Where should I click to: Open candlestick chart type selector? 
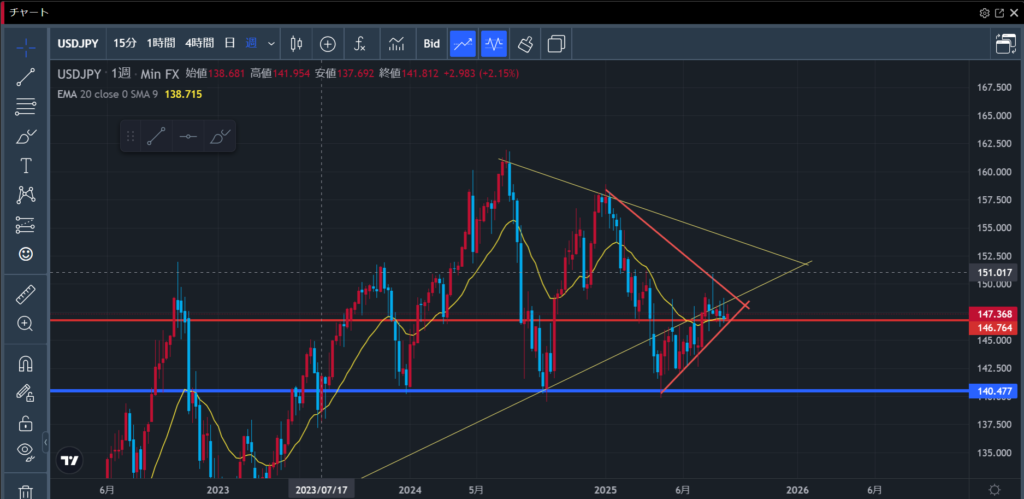[296, 44]
